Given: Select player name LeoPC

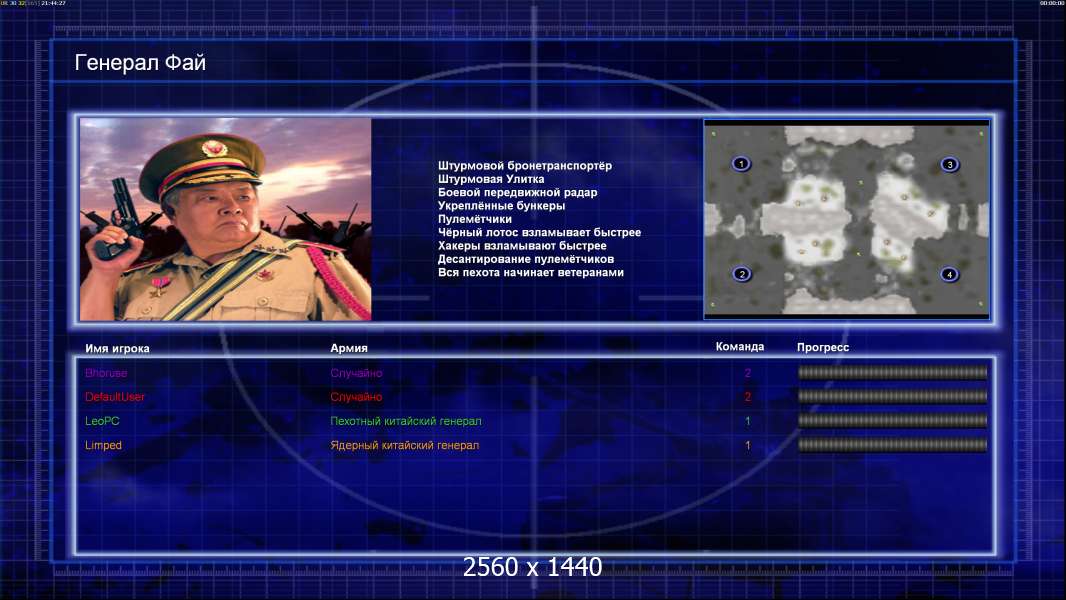Looking at the screenshot, I should (x=102, y=421).
